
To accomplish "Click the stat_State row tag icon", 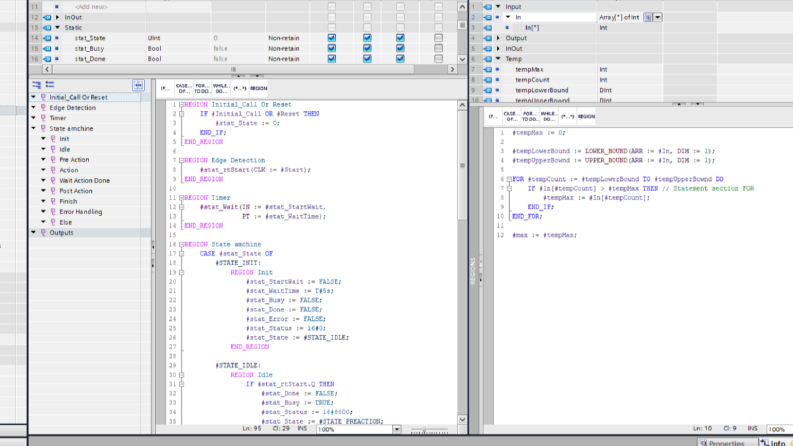I will [48, 38].
